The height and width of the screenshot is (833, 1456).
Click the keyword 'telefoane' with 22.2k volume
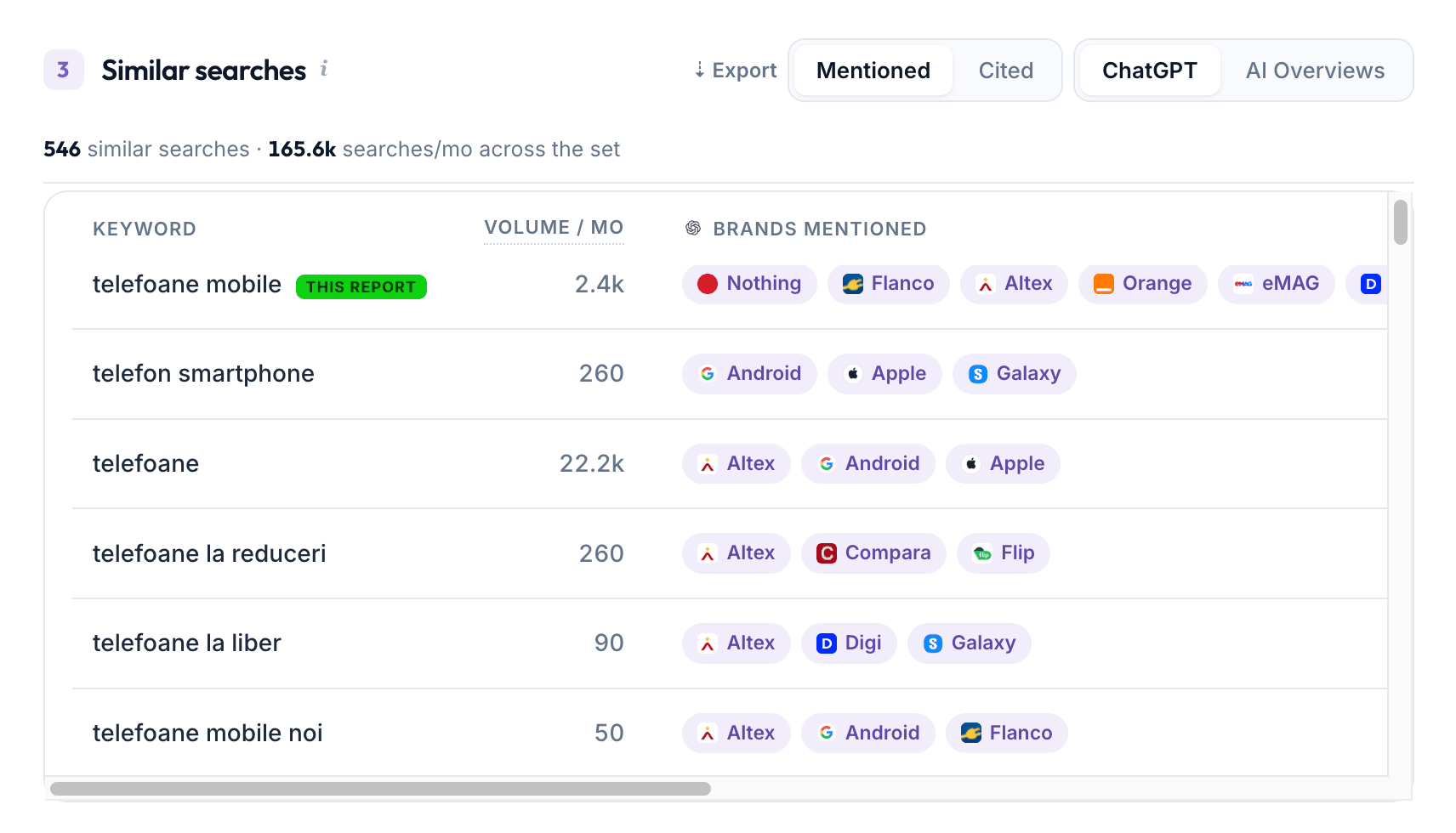(x=145, y=464)
